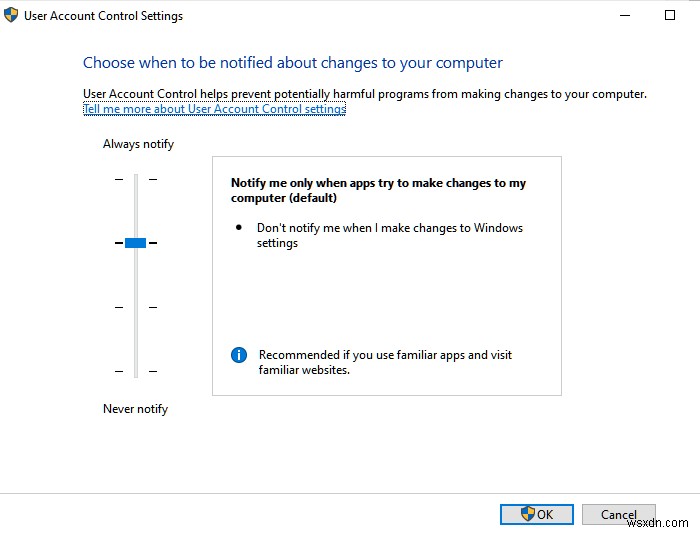Click the Recommended if you use familiar apps text
Viewport: 700px width, 533px height.
coord(385,362)
